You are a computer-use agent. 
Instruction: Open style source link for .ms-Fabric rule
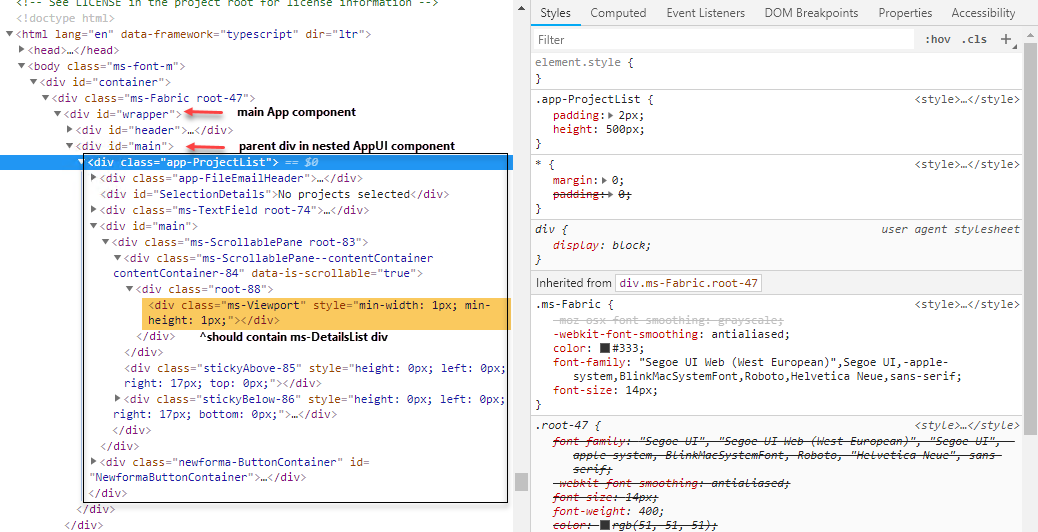click(x=967, y=304)
